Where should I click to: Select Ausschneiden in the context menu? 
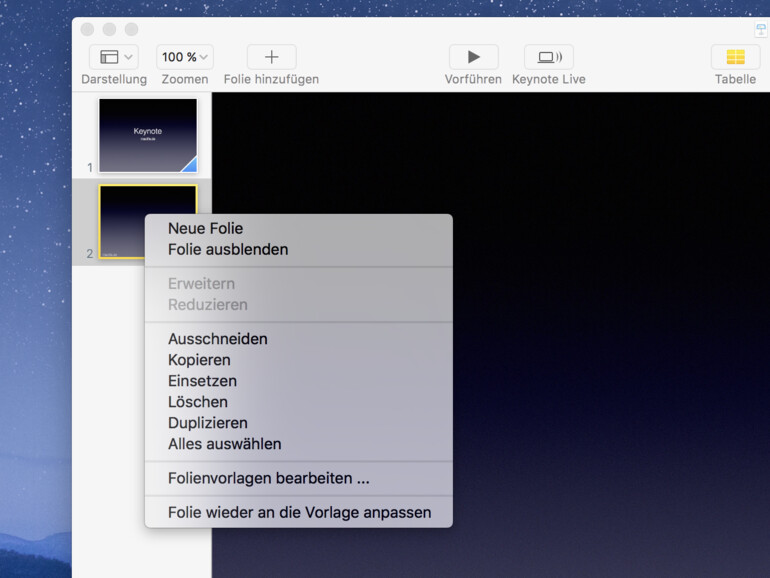click(x=299, y=339)
